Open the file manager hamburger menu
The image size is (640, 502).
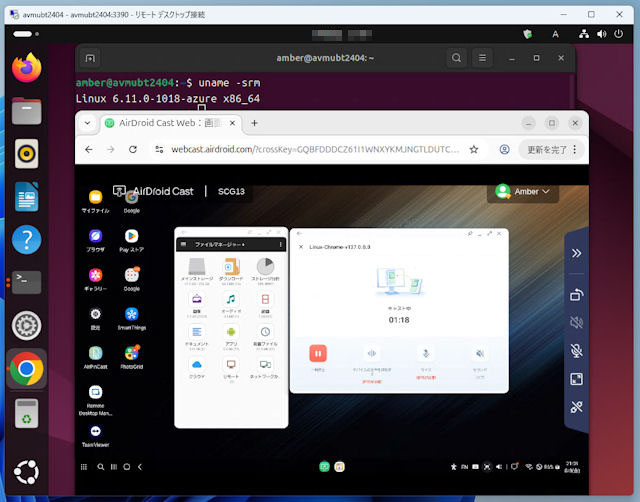183,244
